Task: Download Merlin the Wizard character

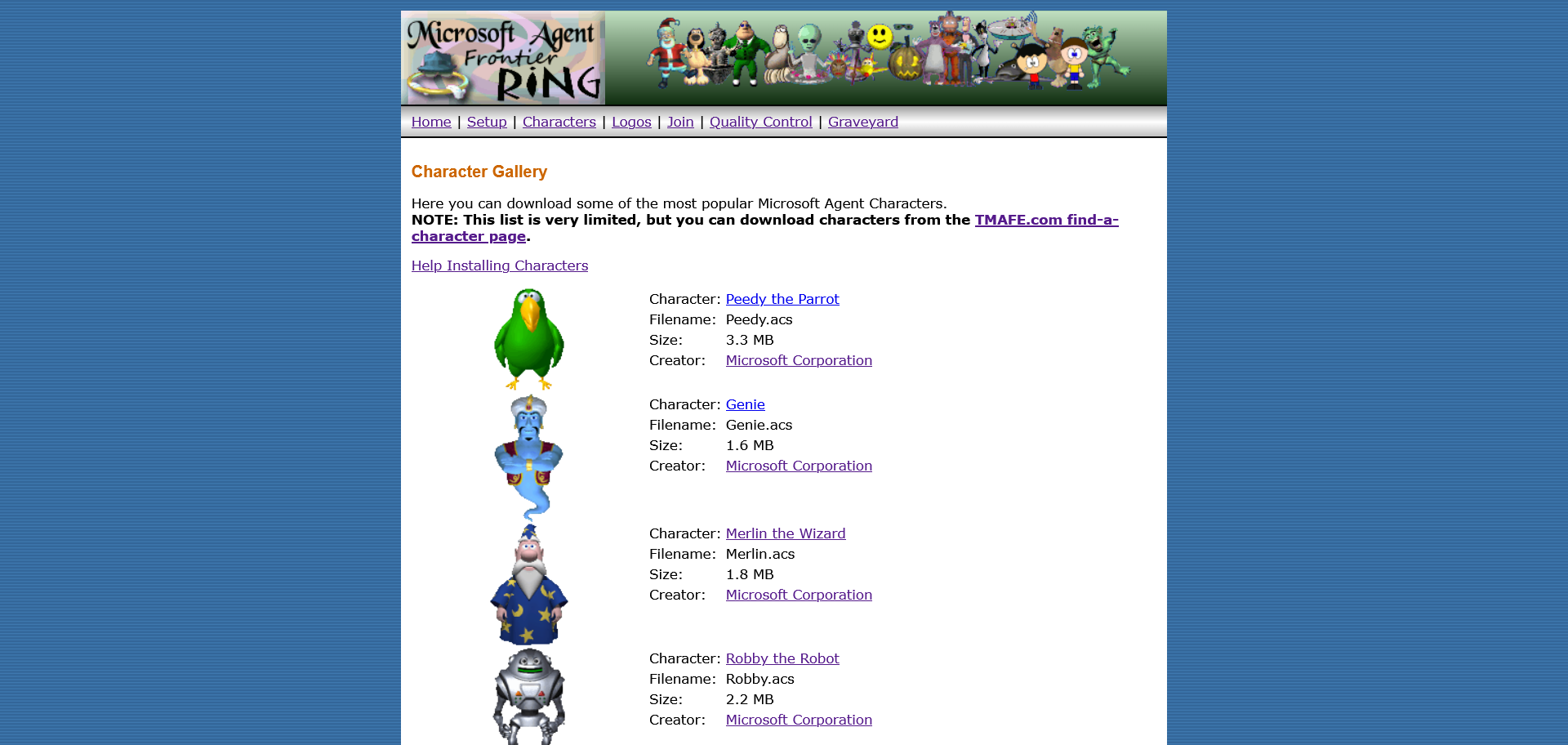Action: [786, 533]
